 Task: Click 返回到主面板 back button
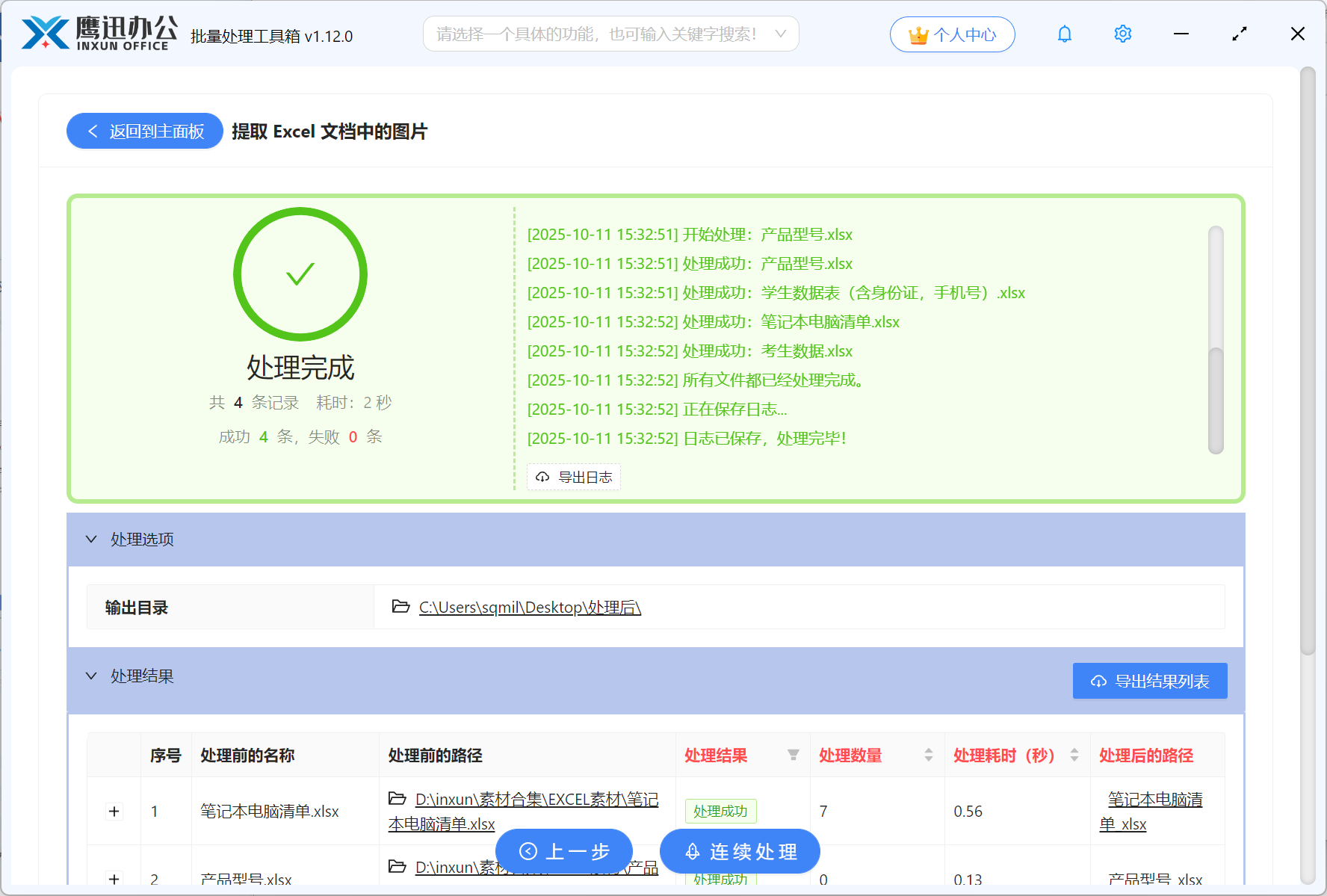[x=145, y=132]
